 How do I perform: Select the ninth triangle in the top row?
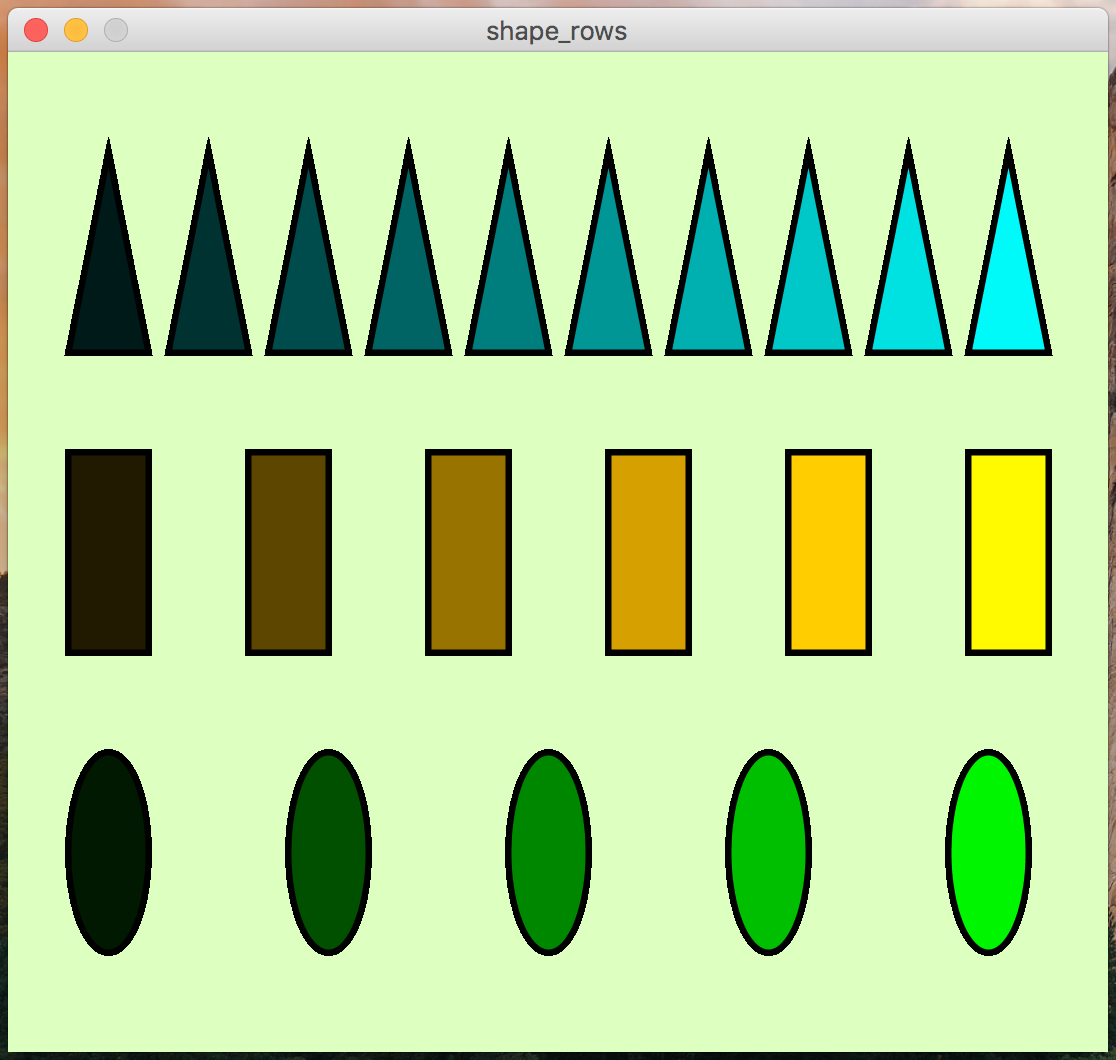[x=908, y=290]
